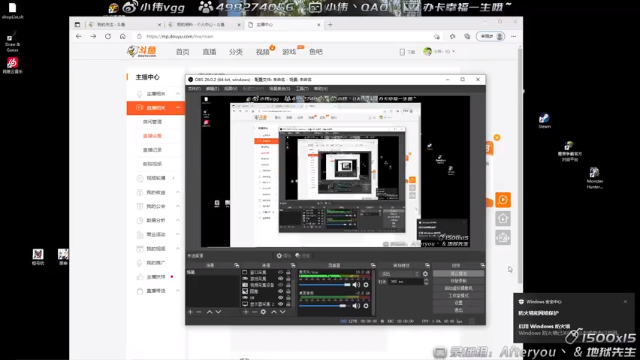Add a new source with the plus icon in sources panel

[246, 312]
